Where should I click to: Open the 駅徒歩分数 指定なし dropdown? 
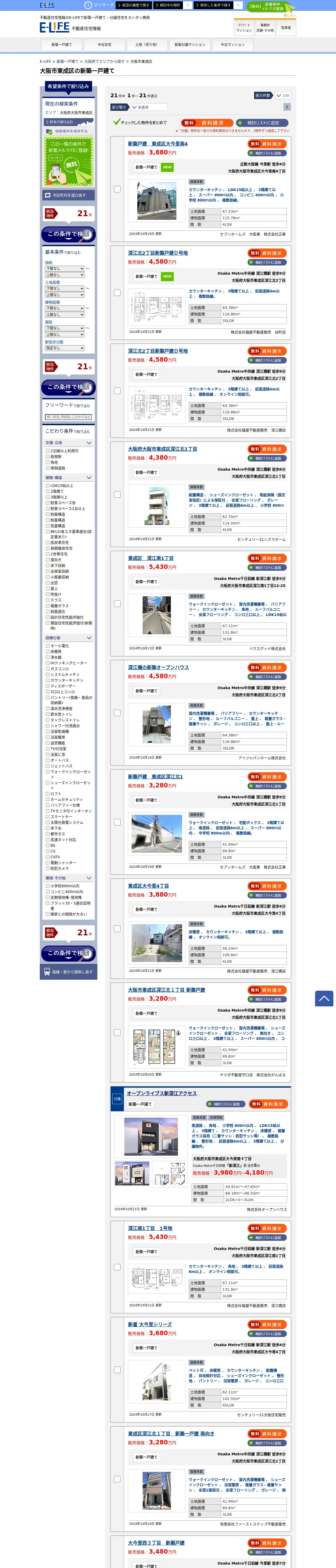tap(64, 348)
